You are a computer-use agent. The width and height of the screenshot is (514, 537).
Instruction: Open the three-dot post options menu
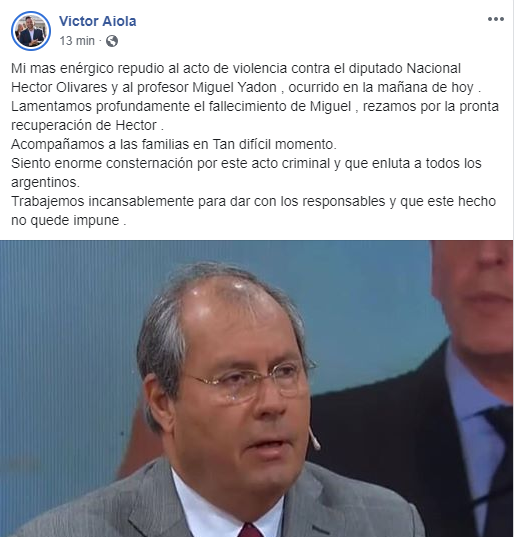coord(496,19)
